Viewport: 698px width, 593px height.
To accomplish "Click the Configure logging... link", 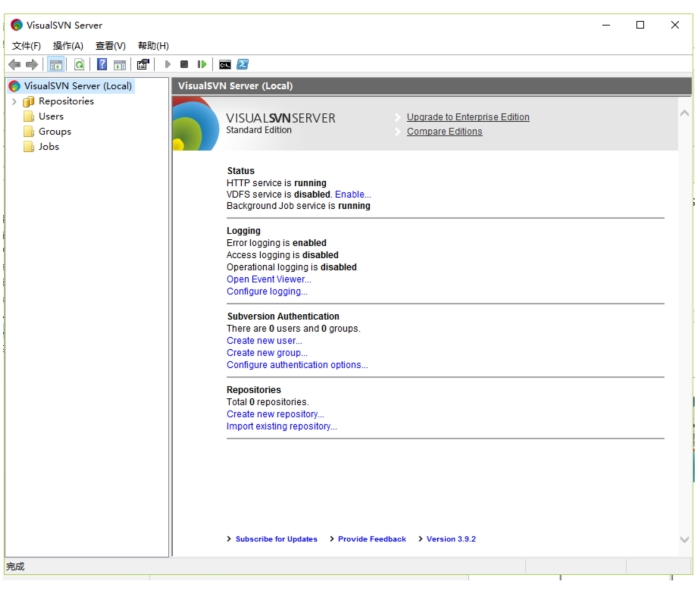I will coord(267,291).
